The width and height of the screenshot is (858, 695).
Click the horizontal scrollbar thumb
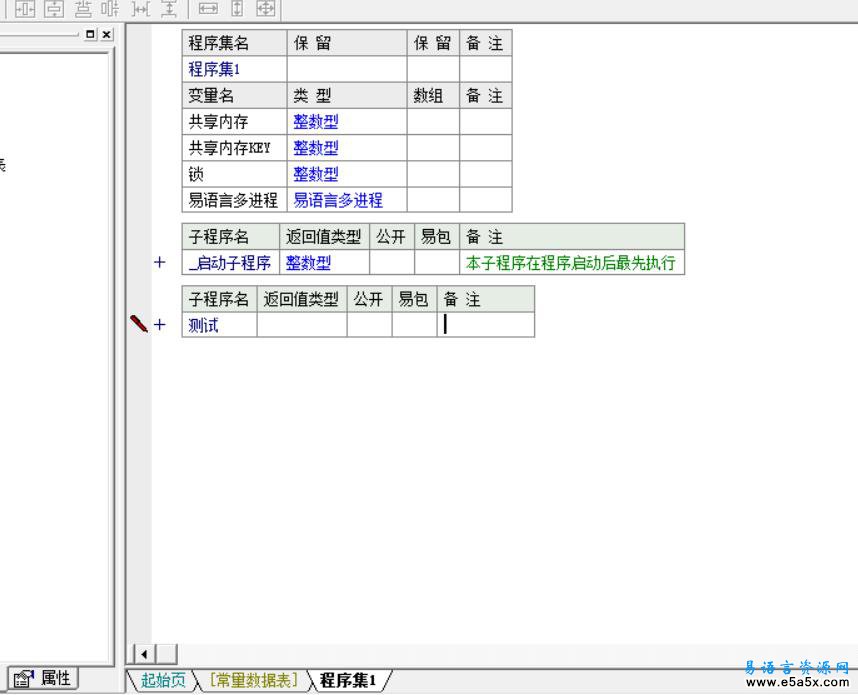pos(167,654)
